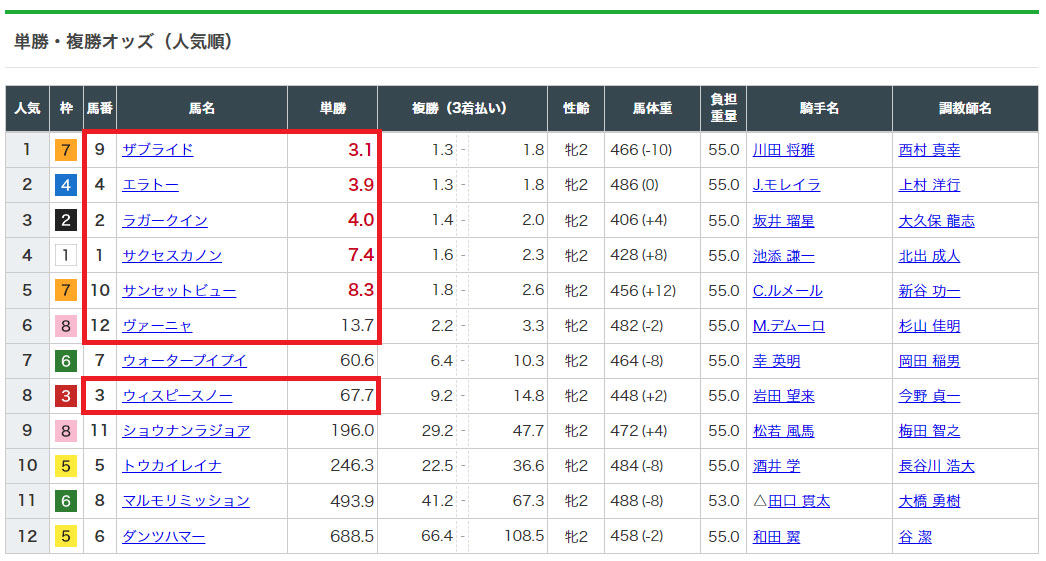
Task: Click the 単勝 column header
Action: pyautogui.click(x=332, y=108)
